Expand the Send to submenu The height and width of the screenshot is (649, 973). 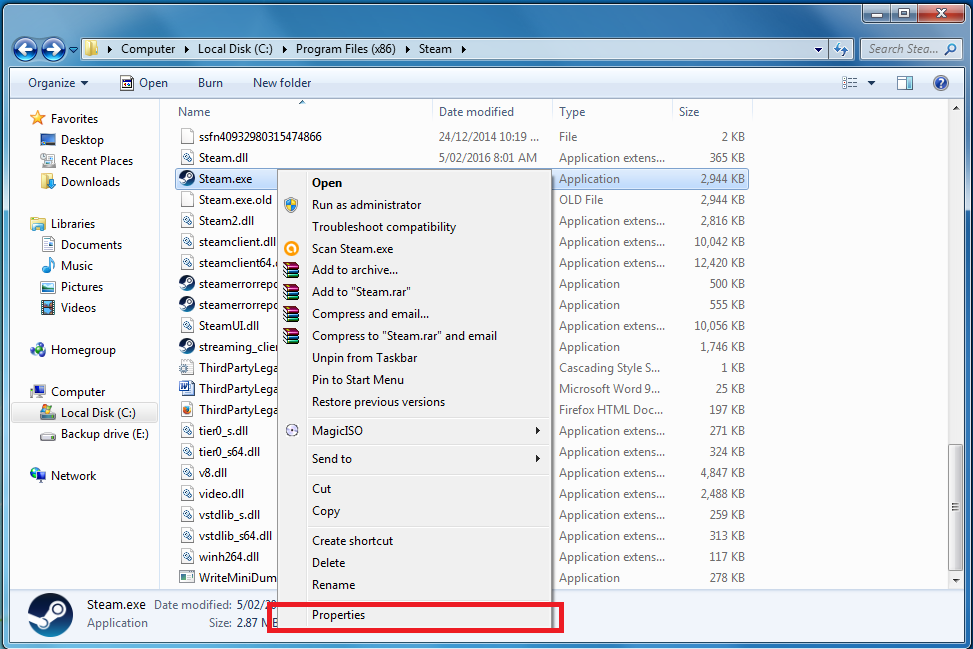[414, 459]
